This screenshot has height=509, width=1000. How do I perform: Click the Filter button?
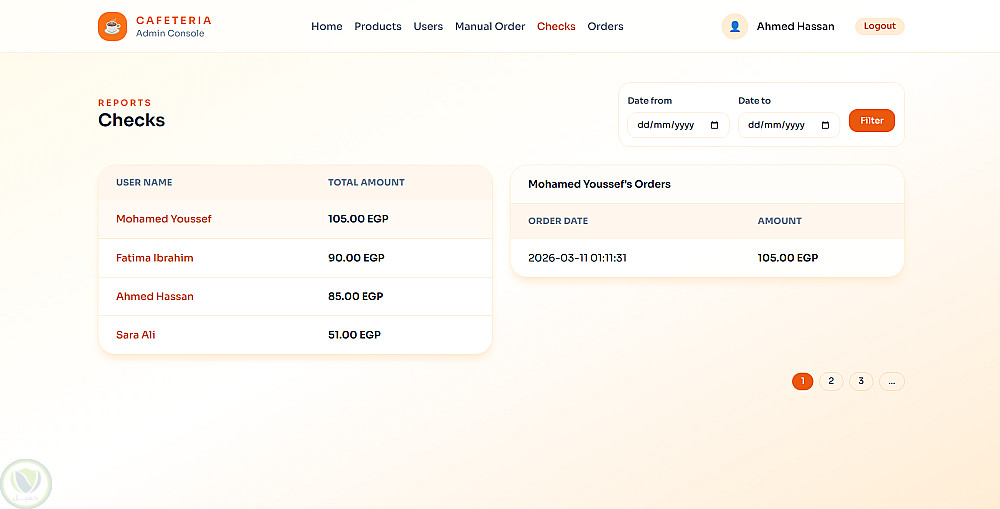pyautogui.click(x=872, y=121)
